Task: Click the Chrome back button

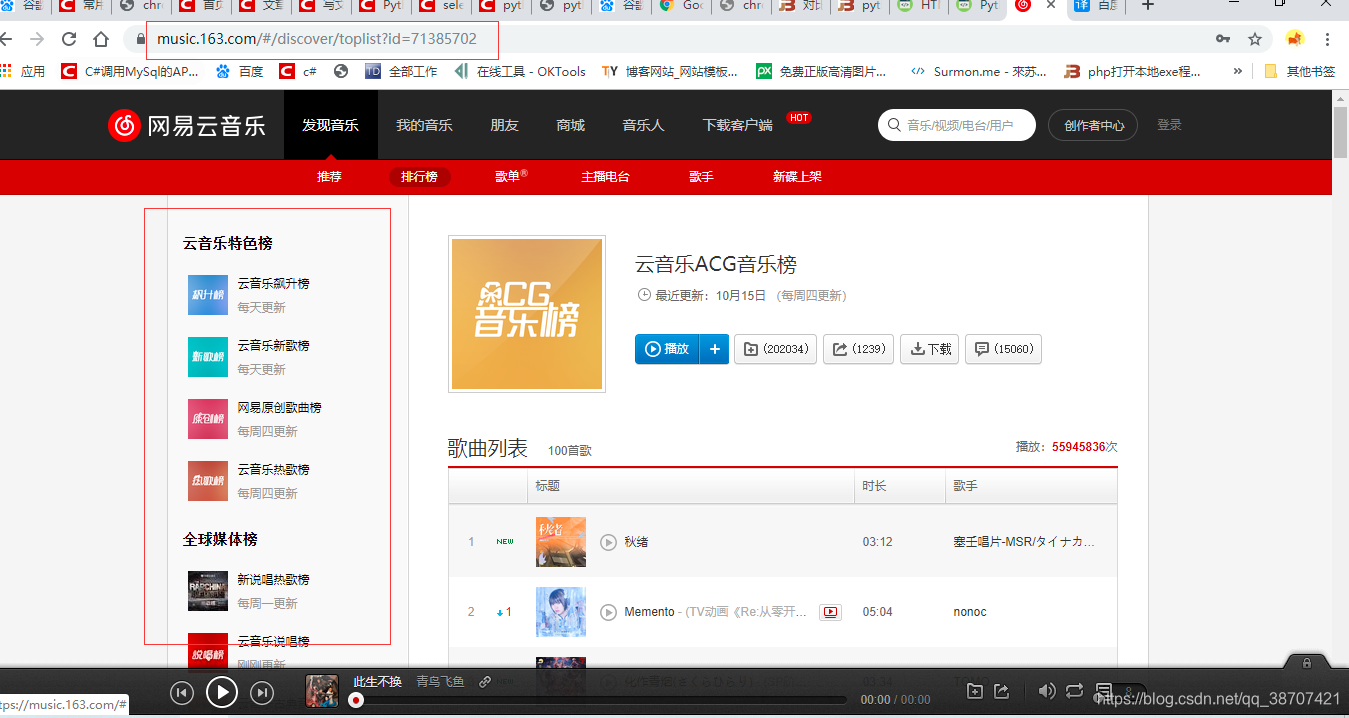Action: point(7,39)
